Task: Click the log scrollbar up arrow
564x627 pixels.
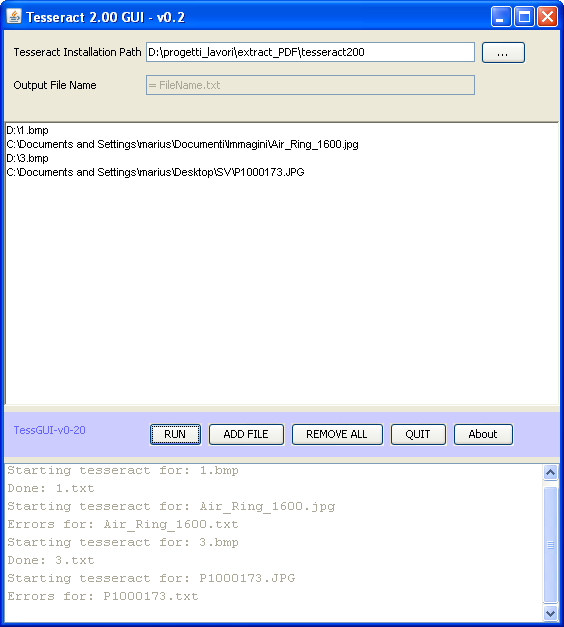Action: pyautogui.click(x=550, y=472)
